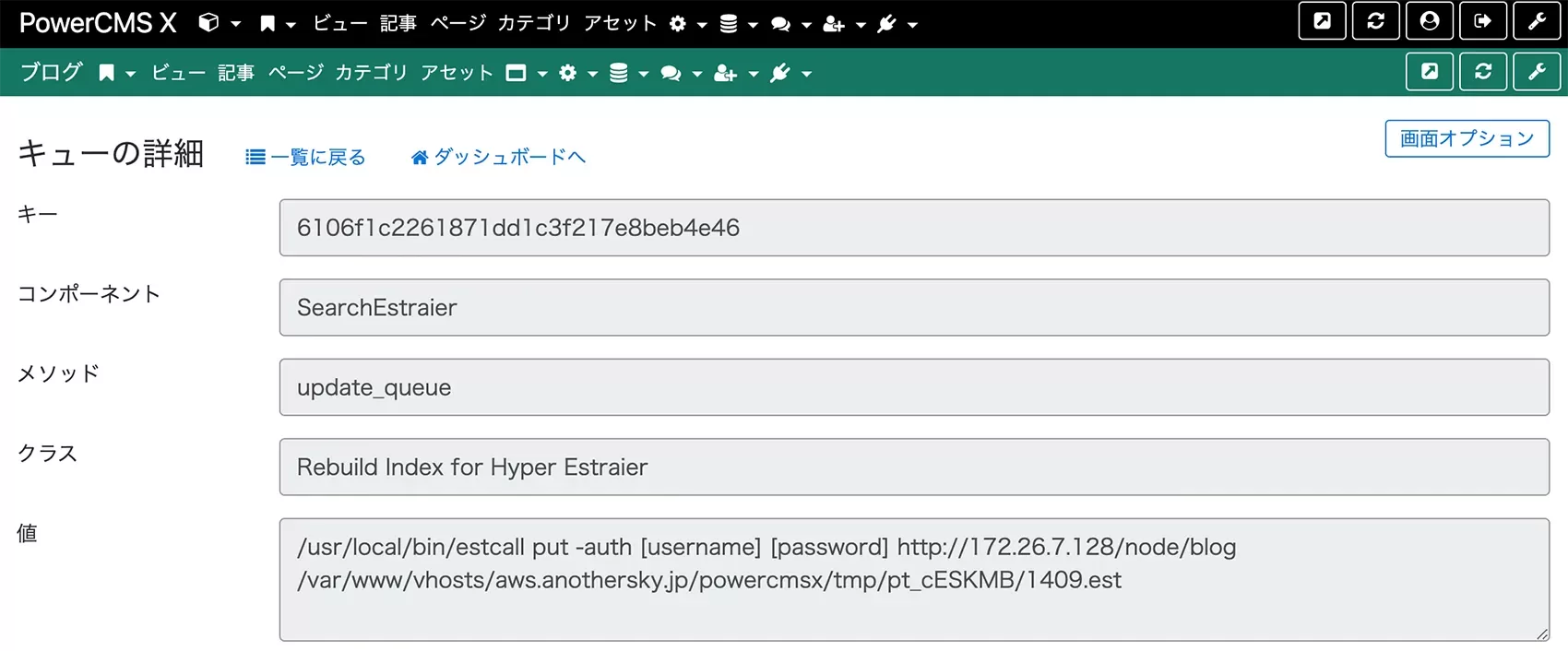The width and height of the screenshot is (1568, 651).
Task: Follow the ダッシュボードへ link
Action: coord(498,157)
